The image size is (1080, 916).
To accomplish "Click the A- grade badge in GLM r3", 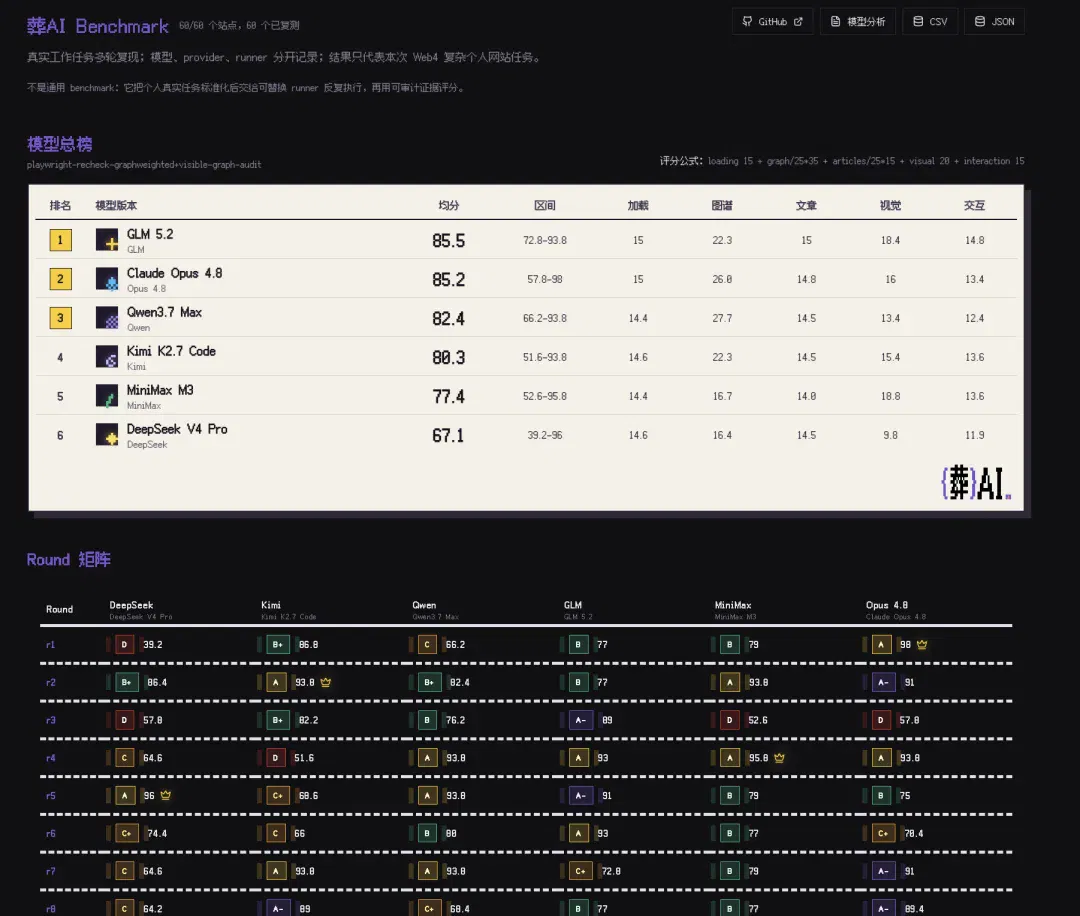I will coord(581,720).
